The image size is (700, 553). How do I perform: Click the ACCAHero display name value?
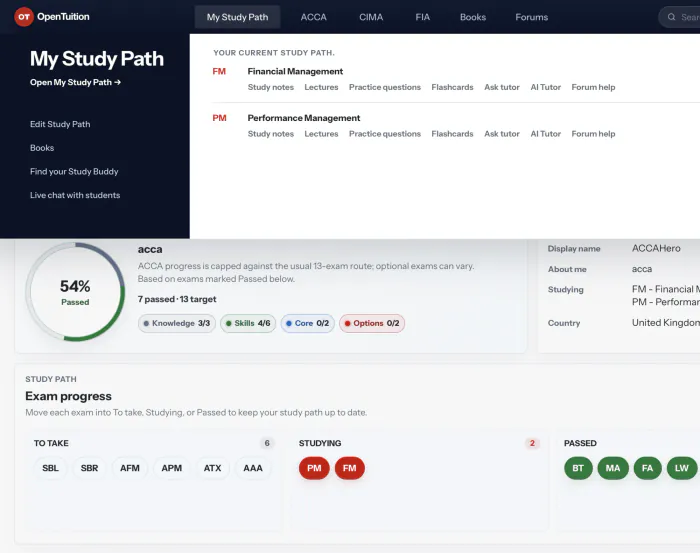[x=656, y=249]
